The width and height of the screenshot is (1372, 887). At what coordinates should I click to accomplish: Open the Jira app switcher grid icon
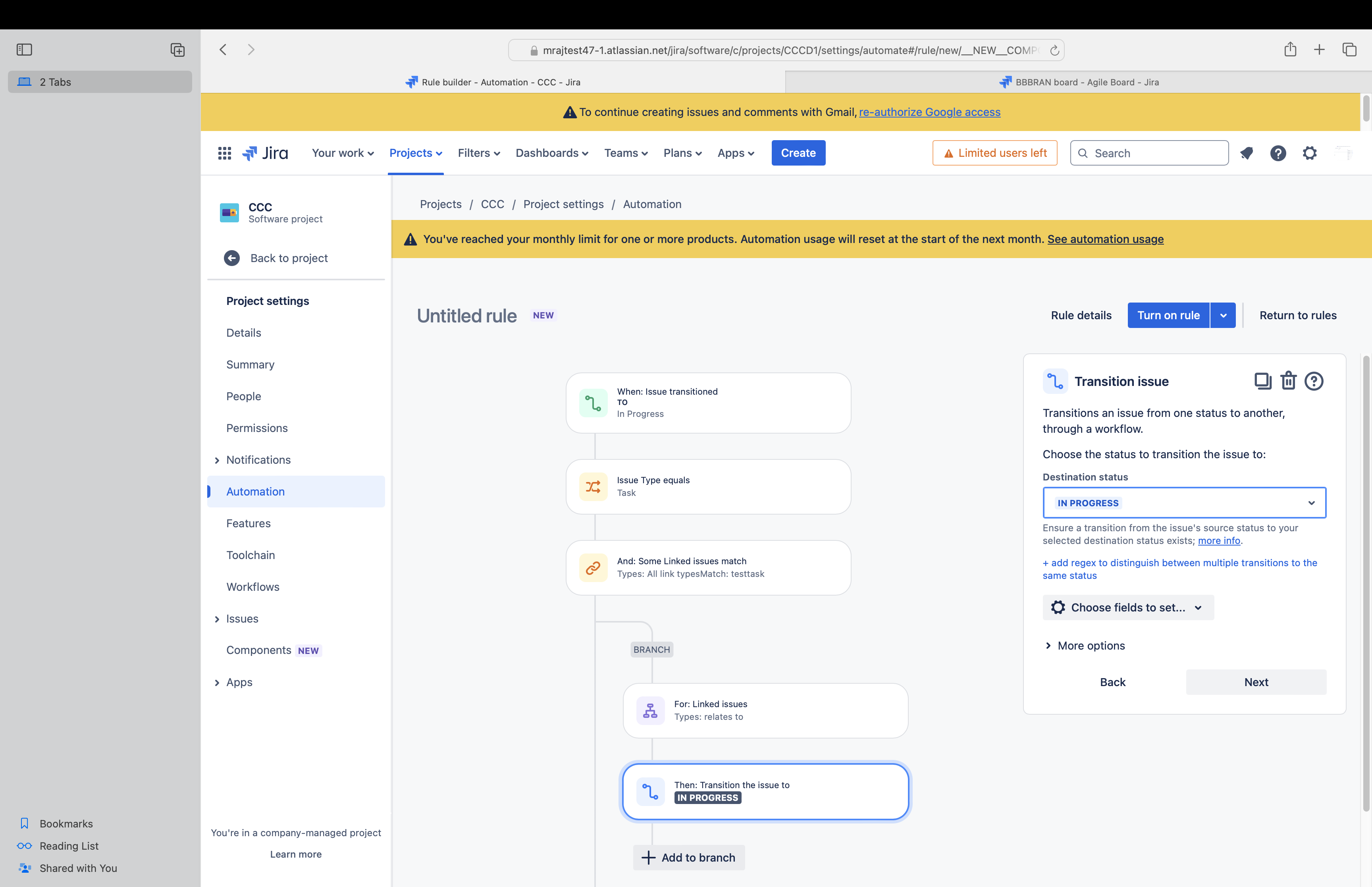(225, 153)
